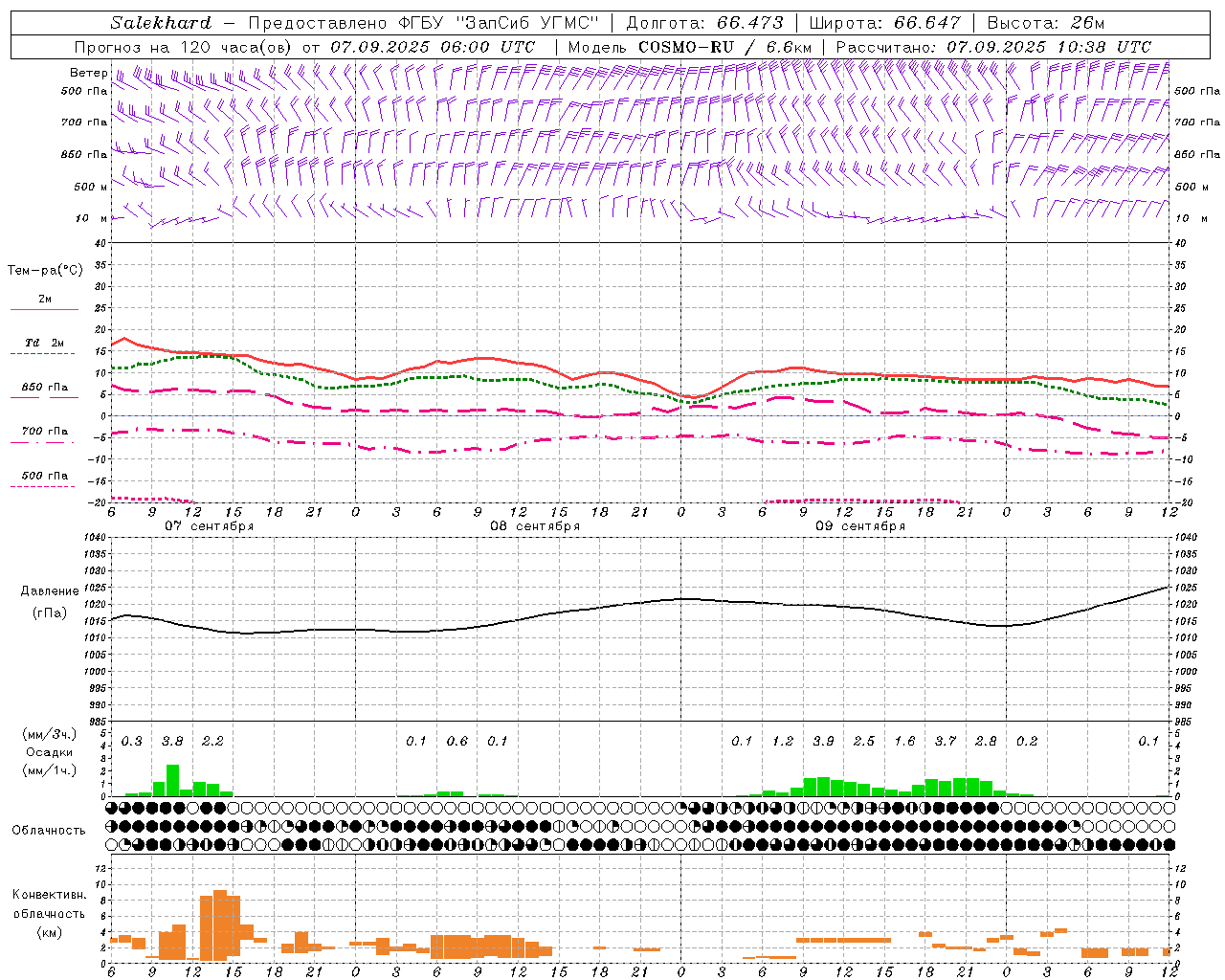Click the 1040 pressure tick at left
The width and height of the screenshot is (1225, 980).
click(x=95, y=538)
